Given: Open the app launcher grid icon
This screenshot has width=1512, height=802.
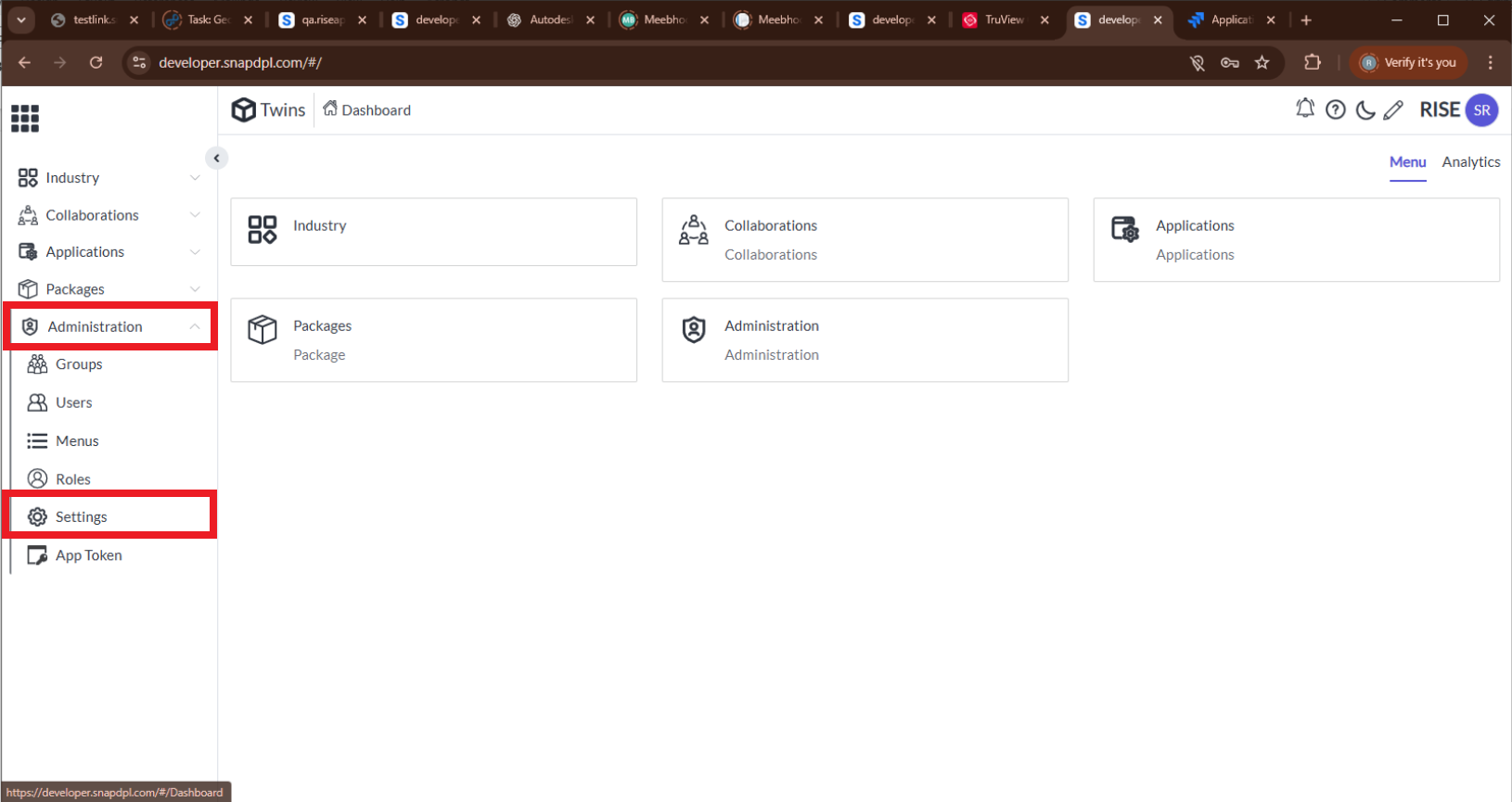Looking at the screenshot, I should pos(25,119).
